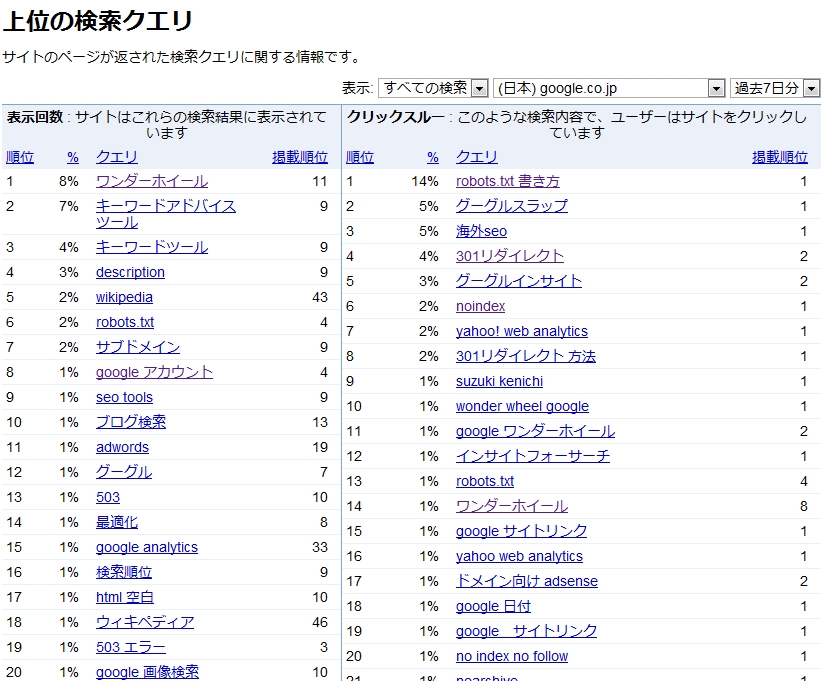Image resolution: width=824 pixels, height=681 pixels.
Task: Open query adwords
Action: click(122, 447)
